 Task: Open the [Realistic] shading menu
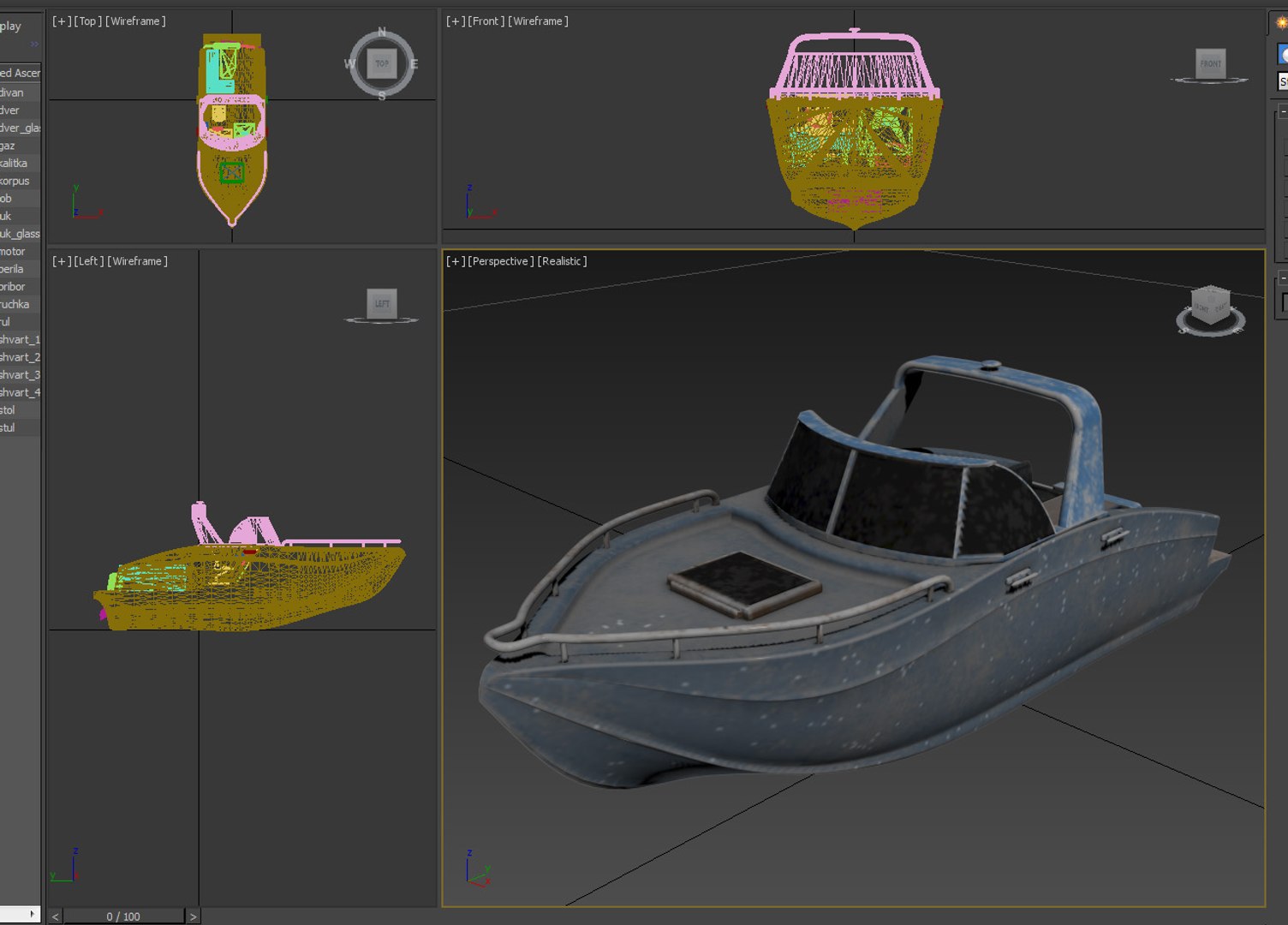click(563, 260)
